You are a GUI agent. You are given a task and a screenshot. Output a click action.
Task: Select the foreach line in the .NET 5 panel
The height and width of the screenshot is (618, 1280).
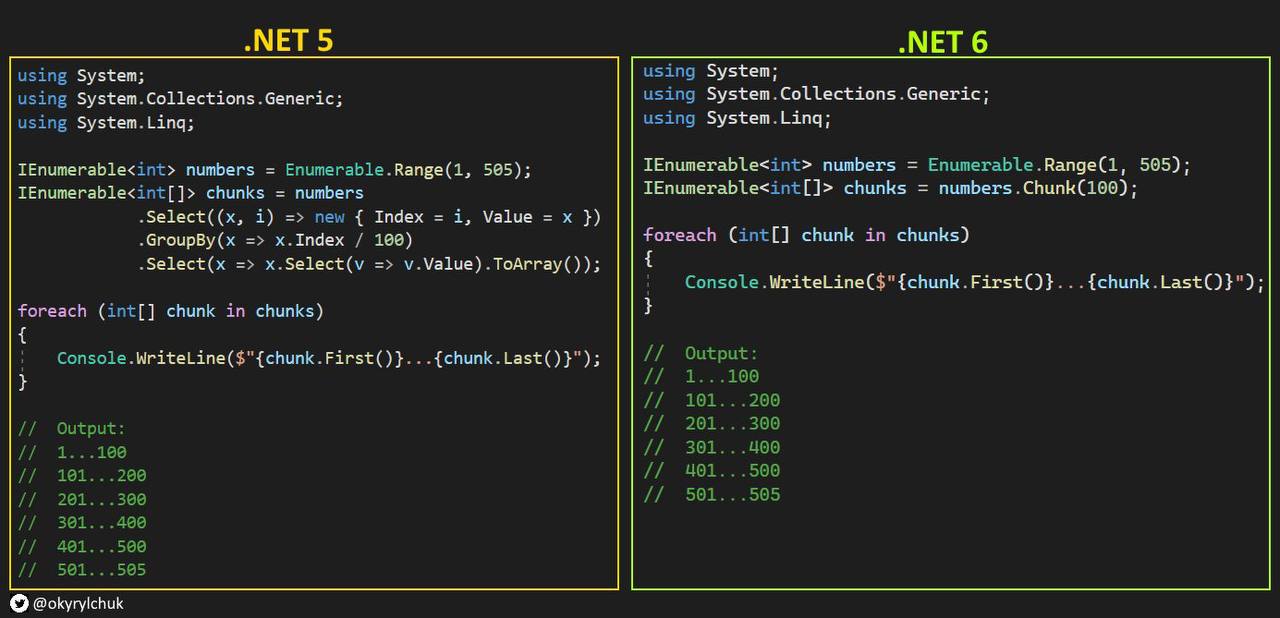pos(170,311)
